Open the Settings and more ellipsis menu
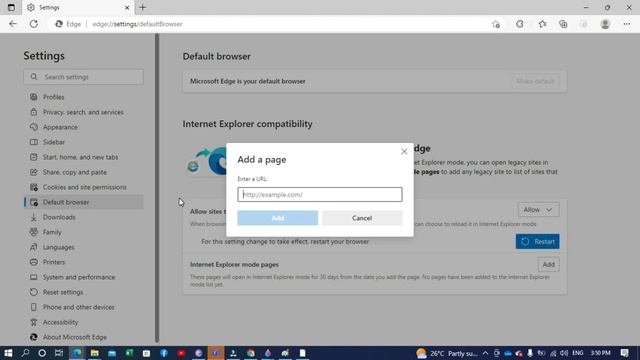 pyautogui.click(x=627, y=24)
